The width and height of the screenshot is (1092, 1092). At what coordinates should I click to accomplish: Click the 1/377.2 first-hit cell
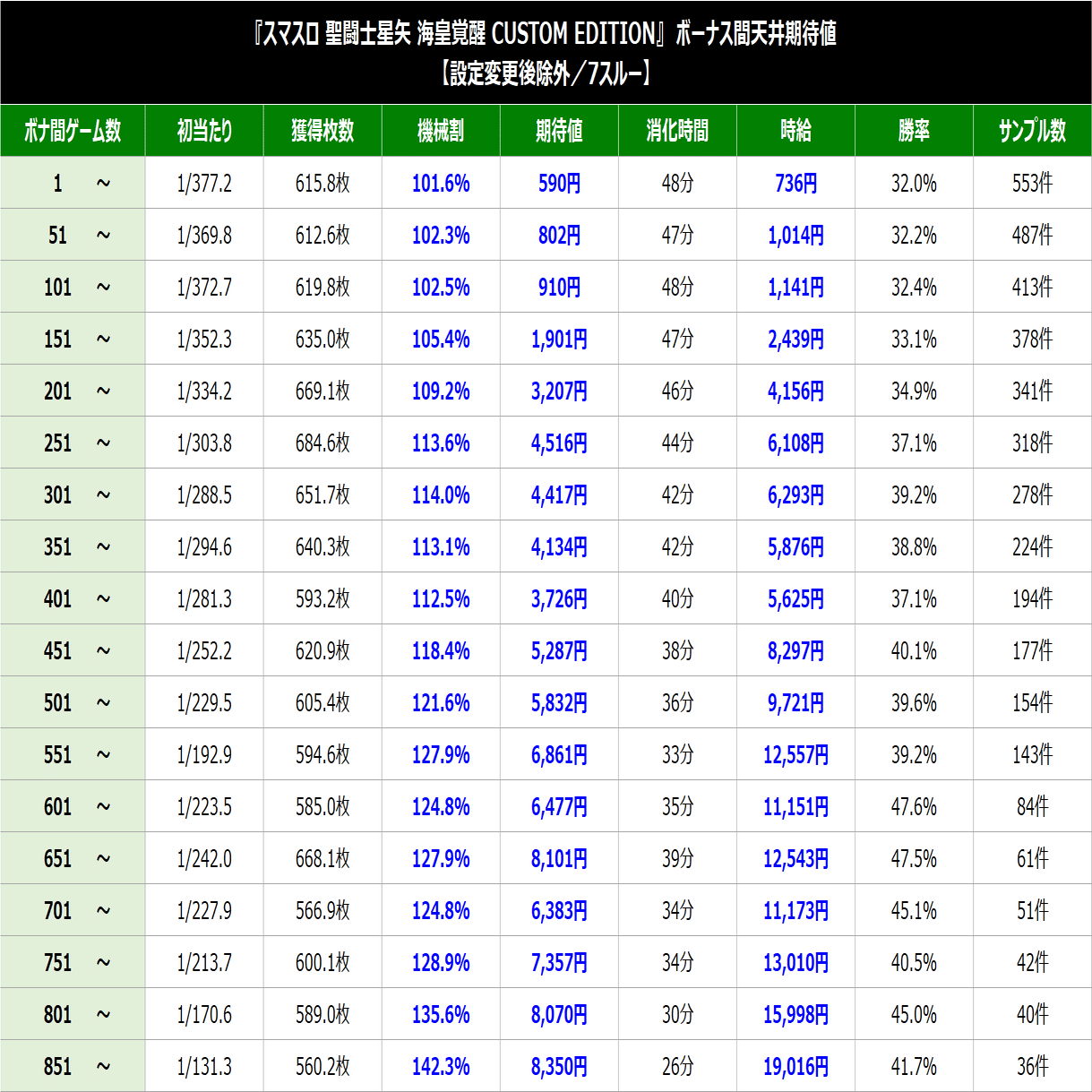tap(204, 183)
